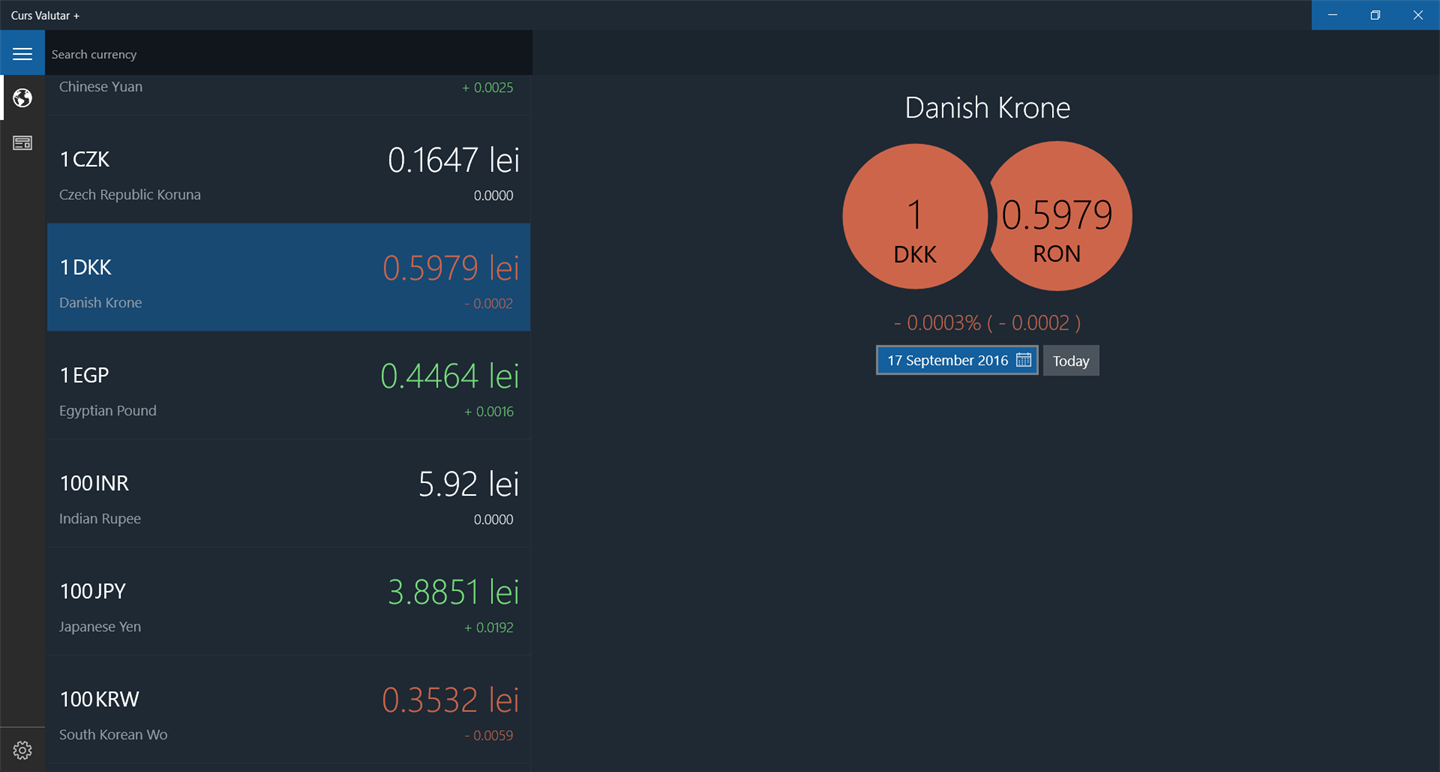Click the Danish Krone heading
This screenshot has height=772, width=1440.
coord(987,108)
